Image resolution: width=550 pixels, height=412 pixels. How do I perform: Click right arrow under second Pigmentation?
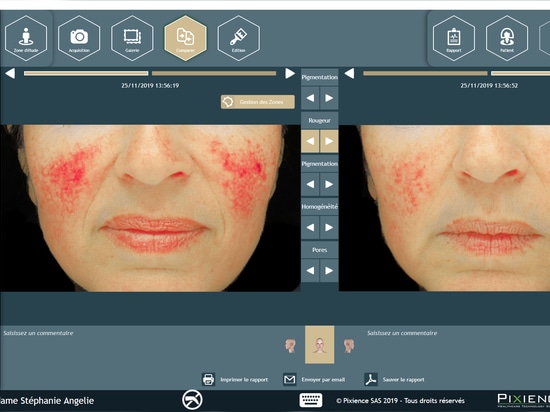(x=329, y=184)
